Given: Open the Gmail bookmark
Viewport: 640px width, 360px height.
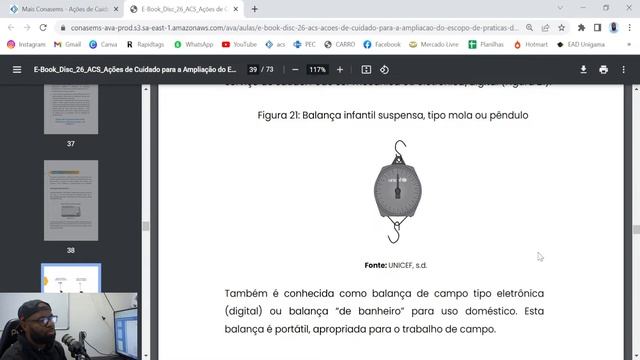Looking at the screenshot, I should (x=67, y=44).
